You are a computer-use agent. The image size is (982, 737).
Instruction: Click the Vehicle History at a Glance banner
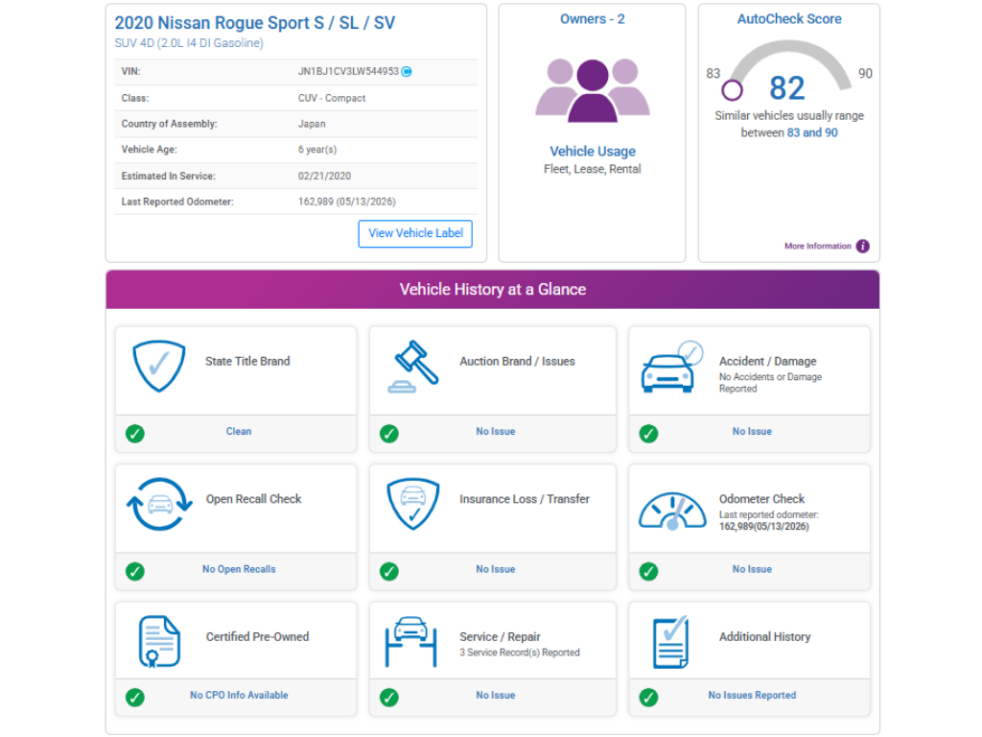pyautogui.click(x=493, y=289)
